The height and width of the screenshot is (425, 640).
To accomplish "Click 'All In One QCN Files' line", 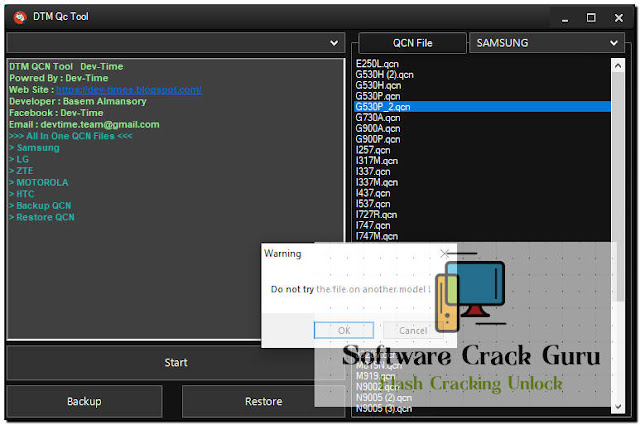I will (x=70, y=136).
